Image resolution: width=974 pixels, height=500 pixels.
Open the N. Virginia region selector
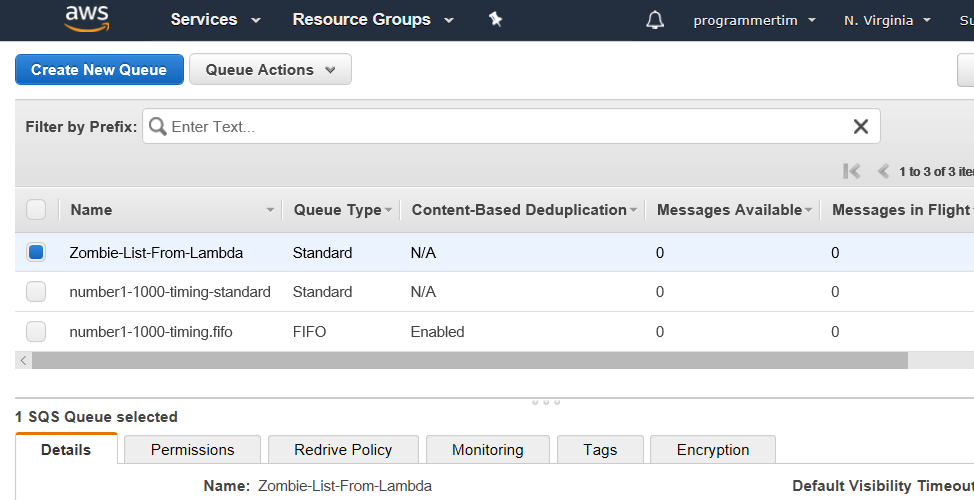[x=887, y=20]
